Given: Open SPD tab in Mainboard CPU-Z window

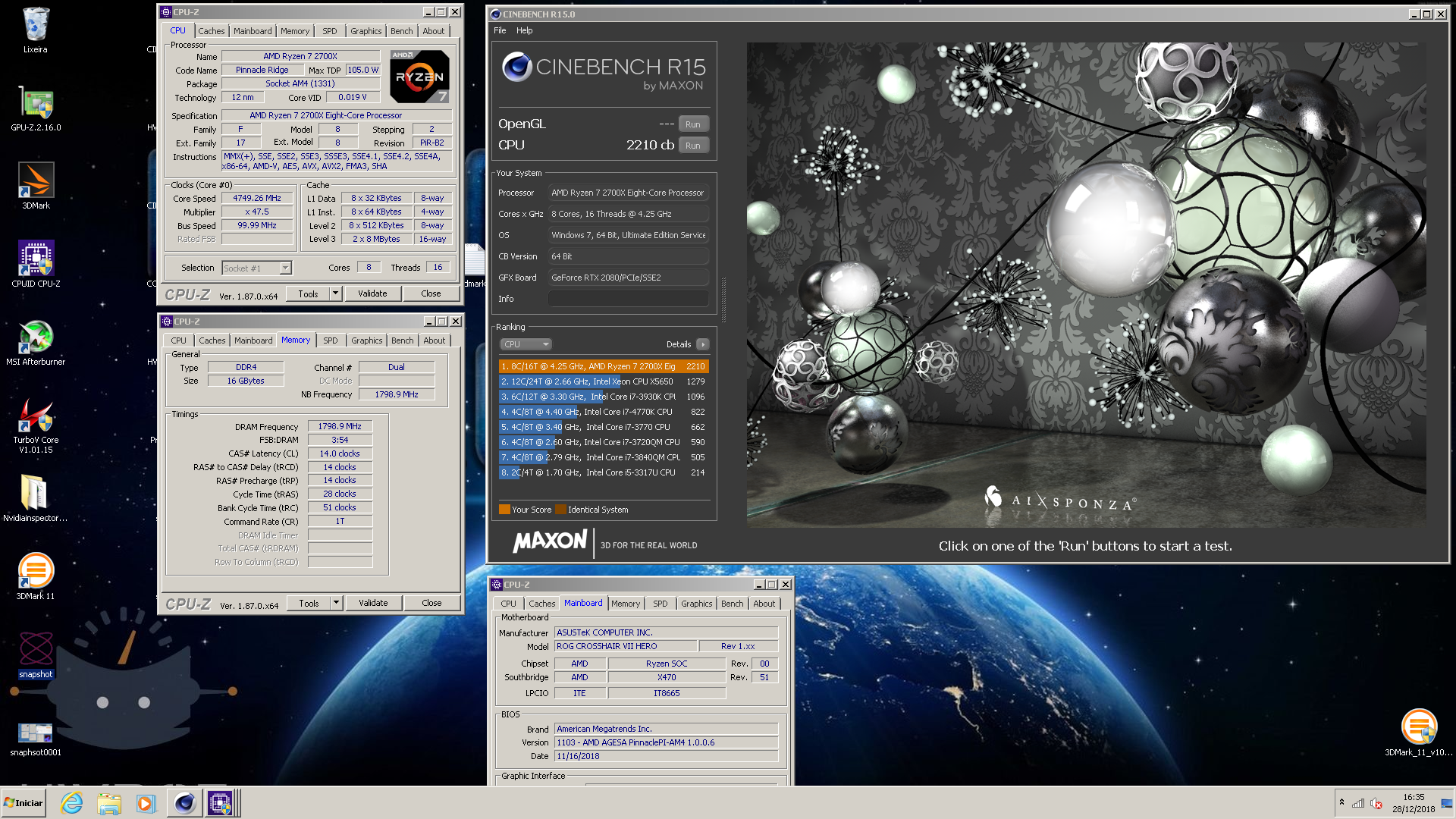Looking at the screenshot, I should pos(661,604).
